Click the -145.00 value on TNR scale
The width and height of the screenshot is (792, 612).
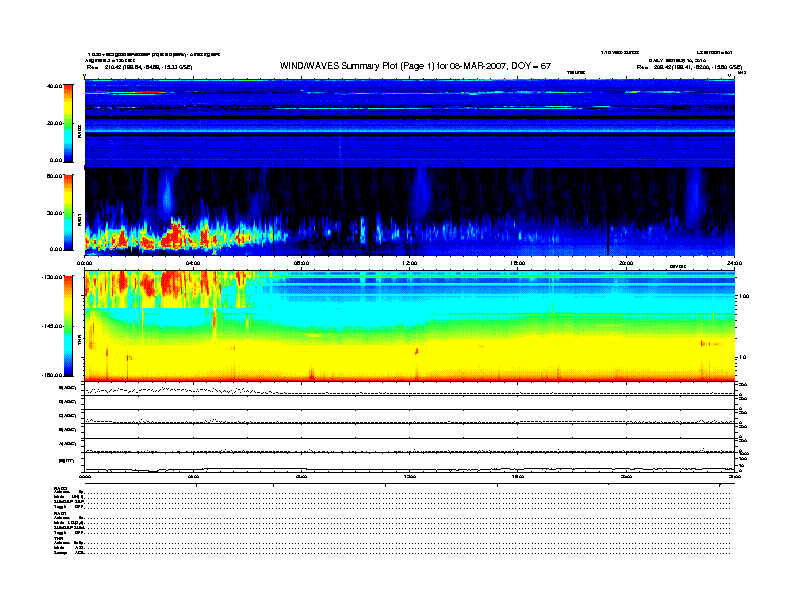pyautogui.click(x=53, y=326)
